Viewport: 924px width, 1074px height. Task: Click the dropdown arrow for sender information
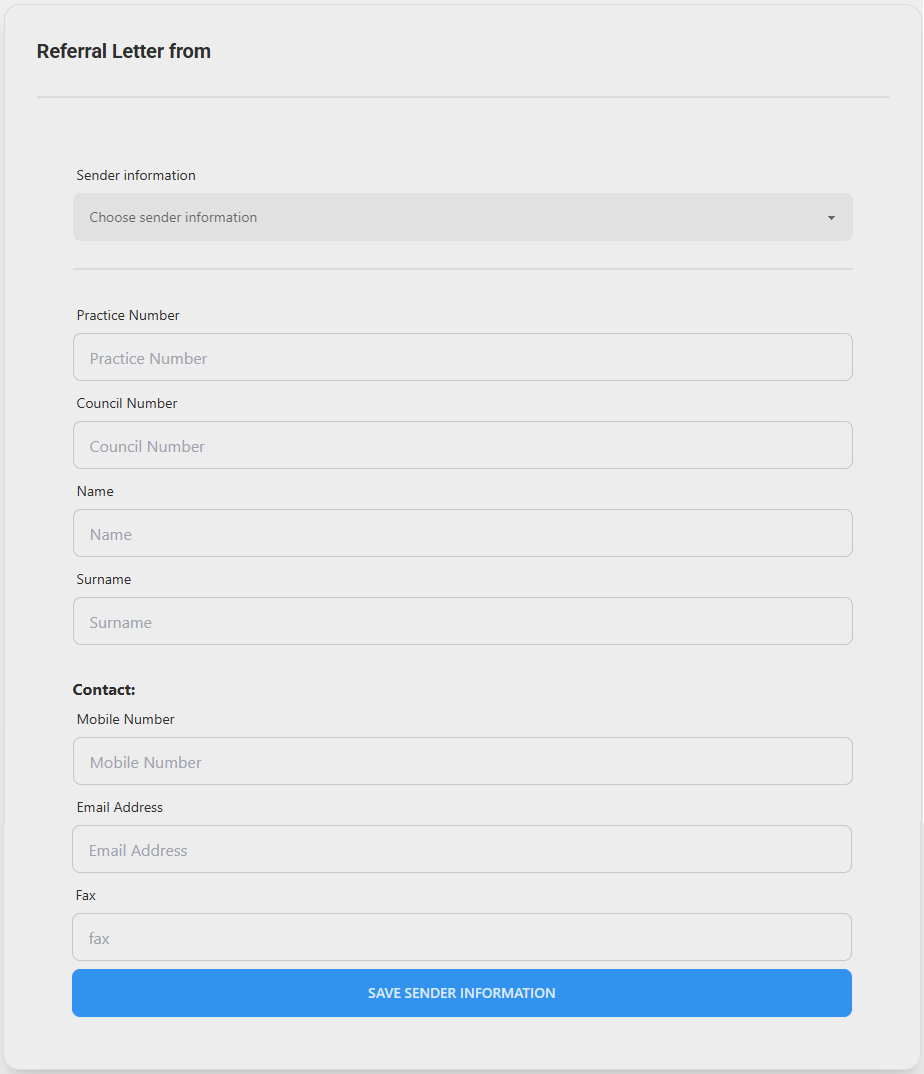point(831,218)
